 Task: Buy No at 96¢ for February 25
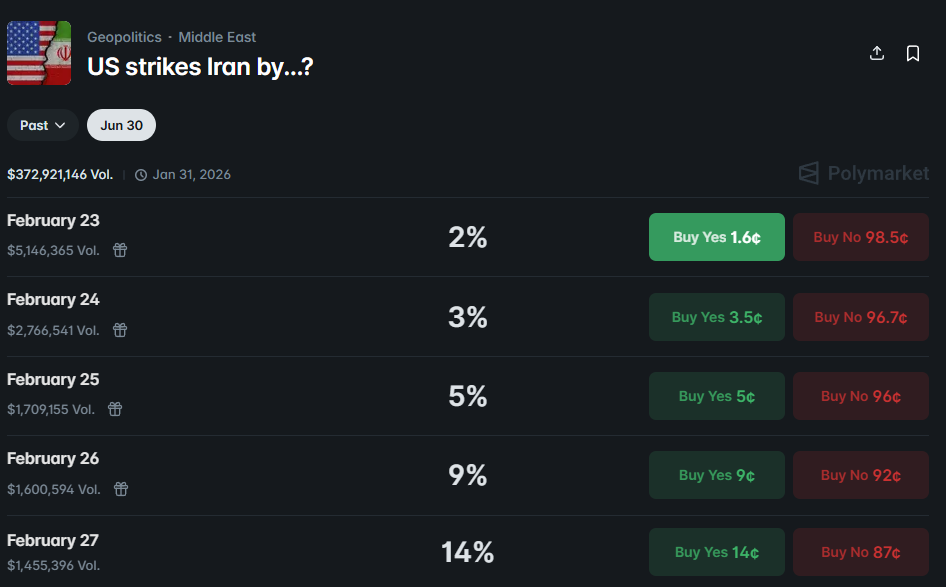coord(860,396)
